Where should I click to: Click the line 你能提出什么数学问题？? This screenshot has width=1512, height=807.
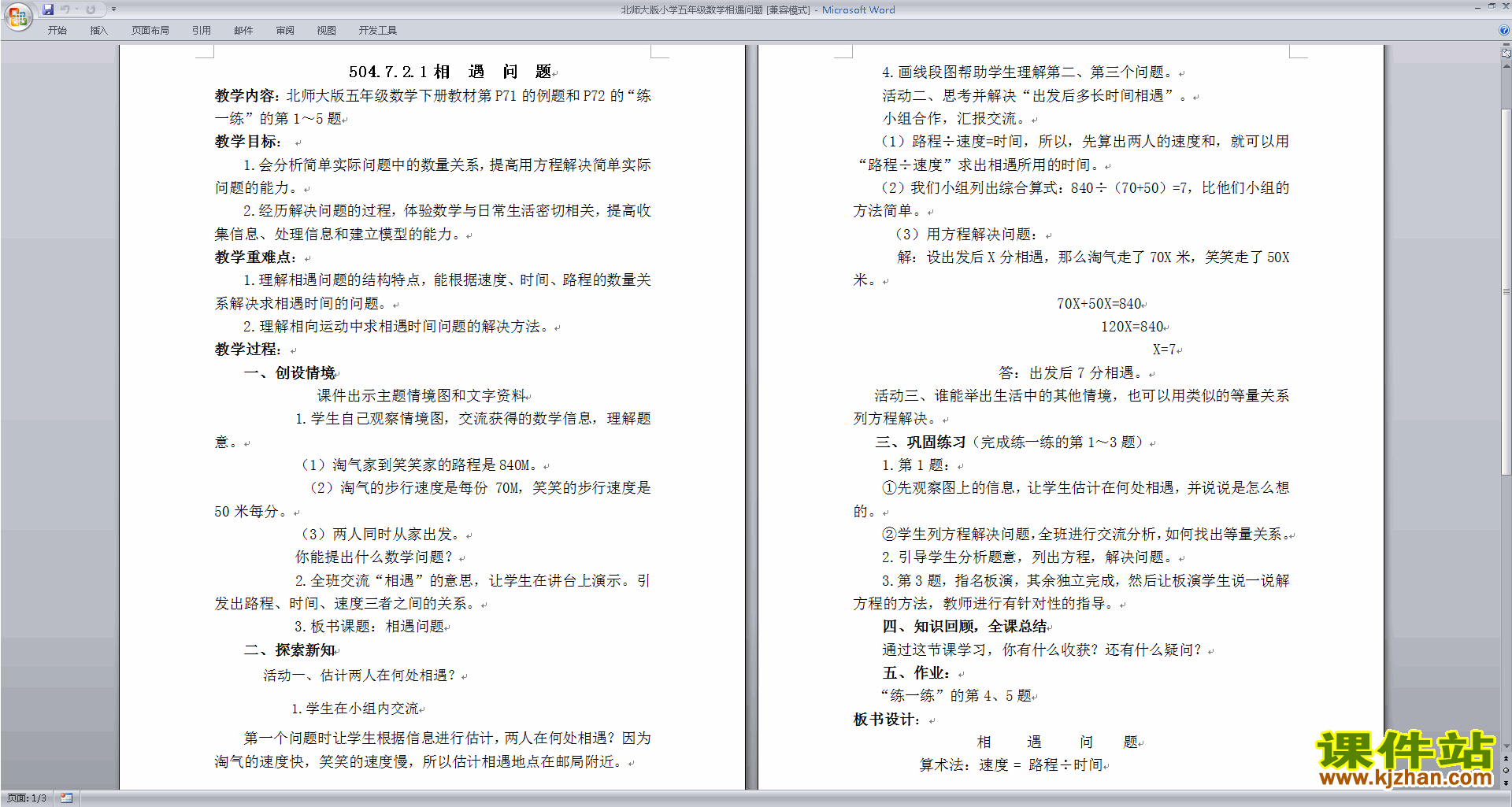point(374,557)
